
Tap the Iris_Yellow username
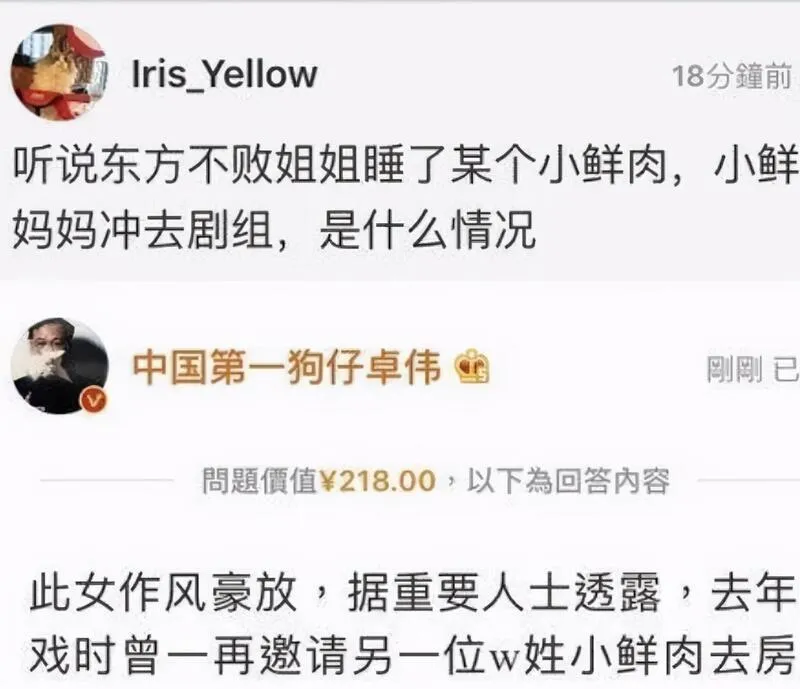pos(224,75)
